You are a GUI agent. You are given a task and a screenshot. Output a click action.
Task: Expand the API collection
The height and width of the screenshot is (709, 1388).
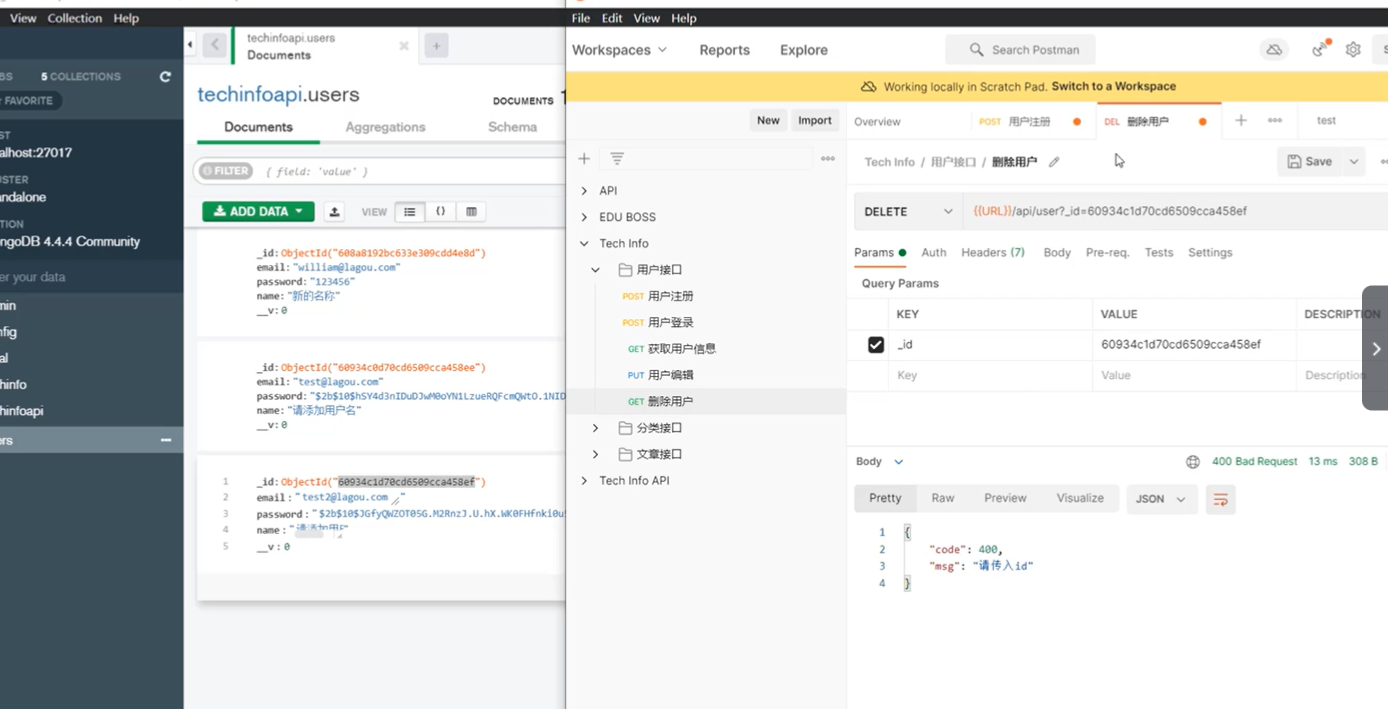585,191
